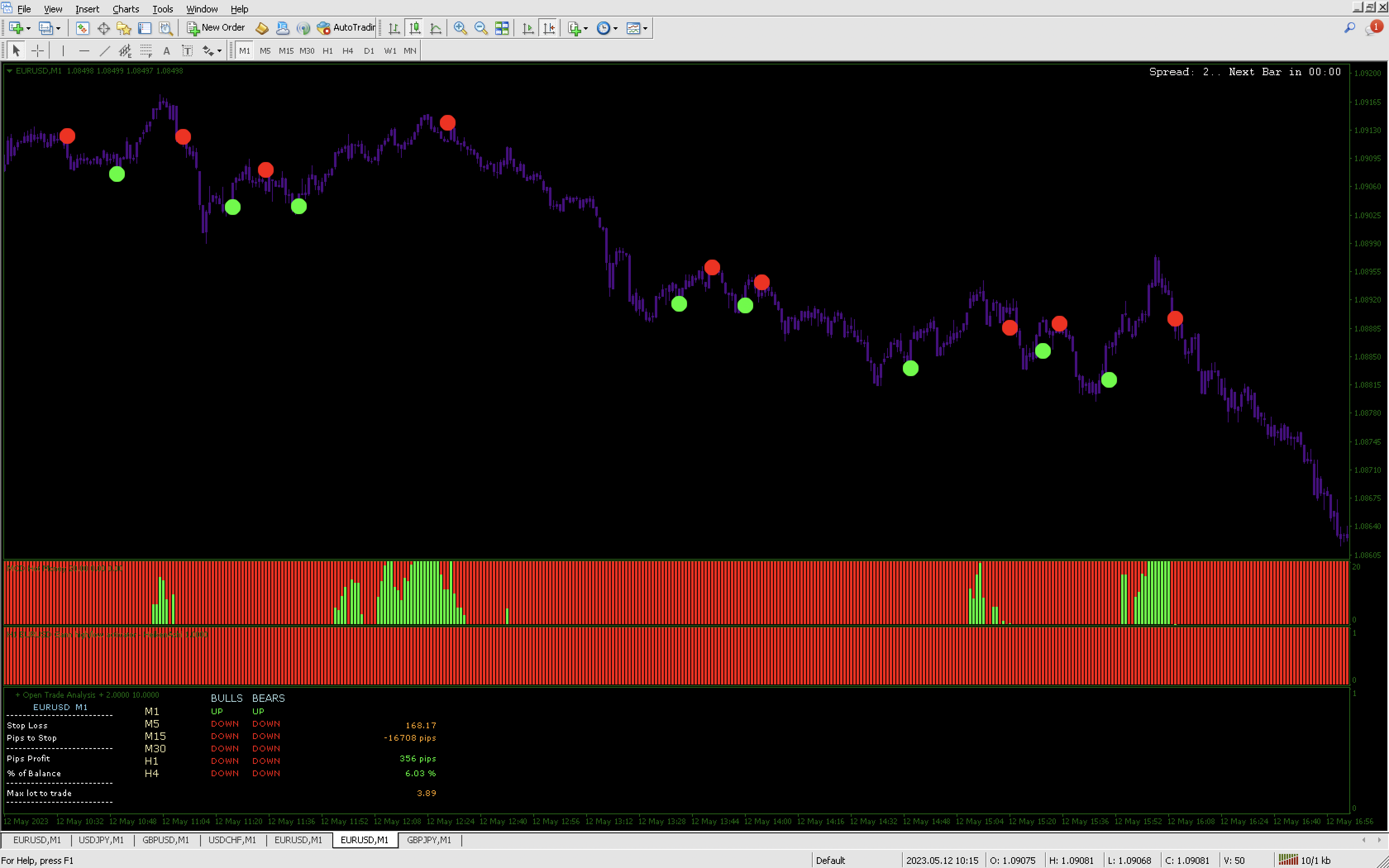Switch to the GBPJPY,M1 chart tab
The height and width of the screenshot is (868, 1389).
click(429, 840)
